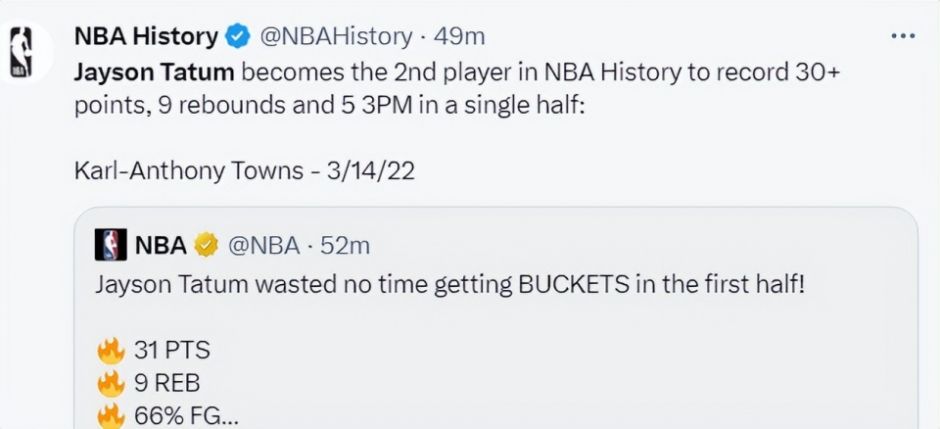The height and width of the screenshot is (429, 940).
Task: Click the Karl-Anthony Towns 3/14/22 line
Action: pyautogui.click(x=244, y=170)
